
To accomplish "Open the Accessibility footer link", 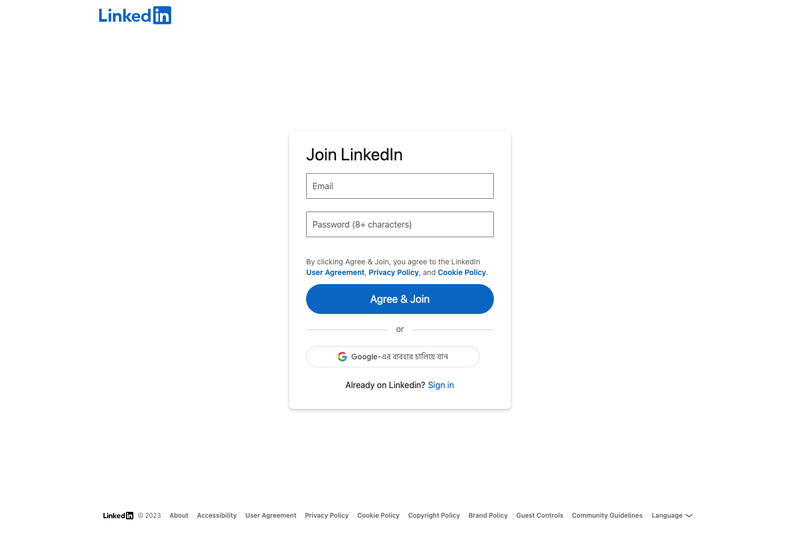I will [217, 516].
